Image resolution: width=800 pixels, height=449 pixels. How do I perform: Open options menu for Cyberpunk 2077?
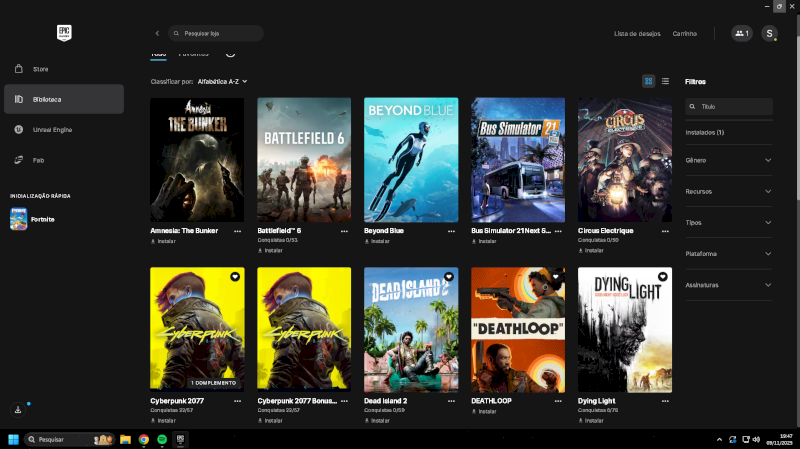(x=237, y=401)
